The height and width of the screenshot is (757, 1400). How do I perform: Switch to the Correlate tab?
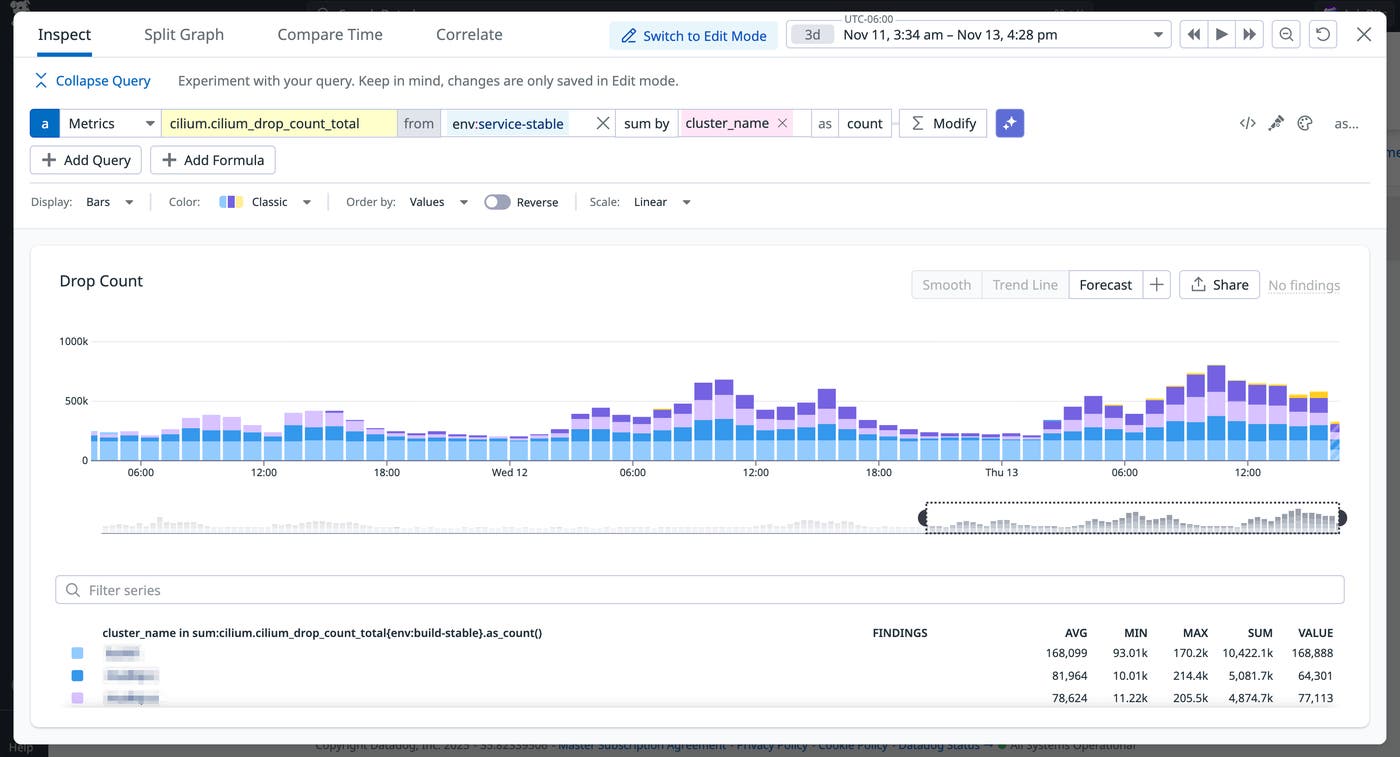pyautogui.click(x=468, y=33)
